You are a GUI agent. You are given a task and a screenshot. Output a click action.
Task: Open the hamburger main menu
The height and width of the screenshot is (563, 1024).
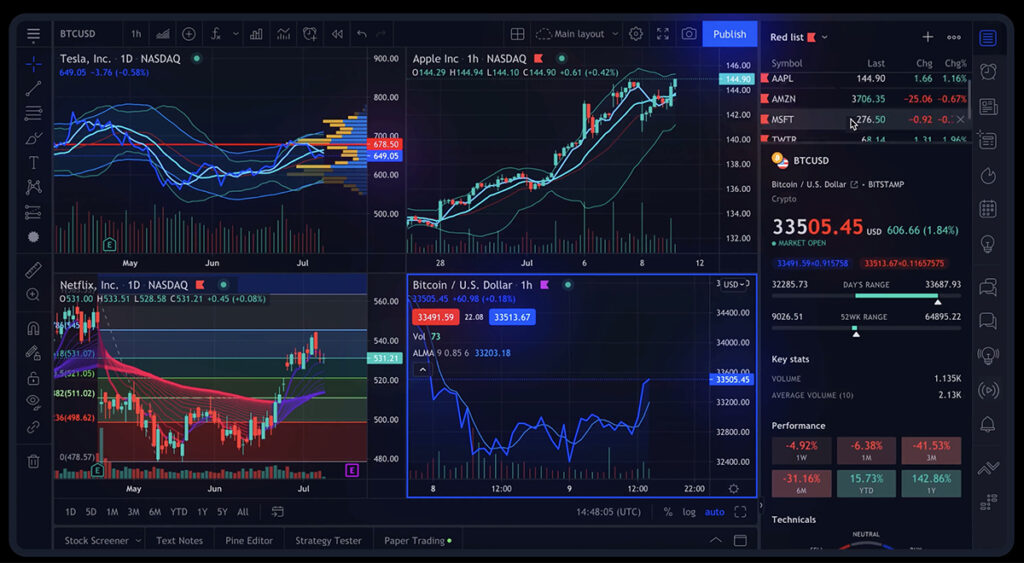coord(33,35)
